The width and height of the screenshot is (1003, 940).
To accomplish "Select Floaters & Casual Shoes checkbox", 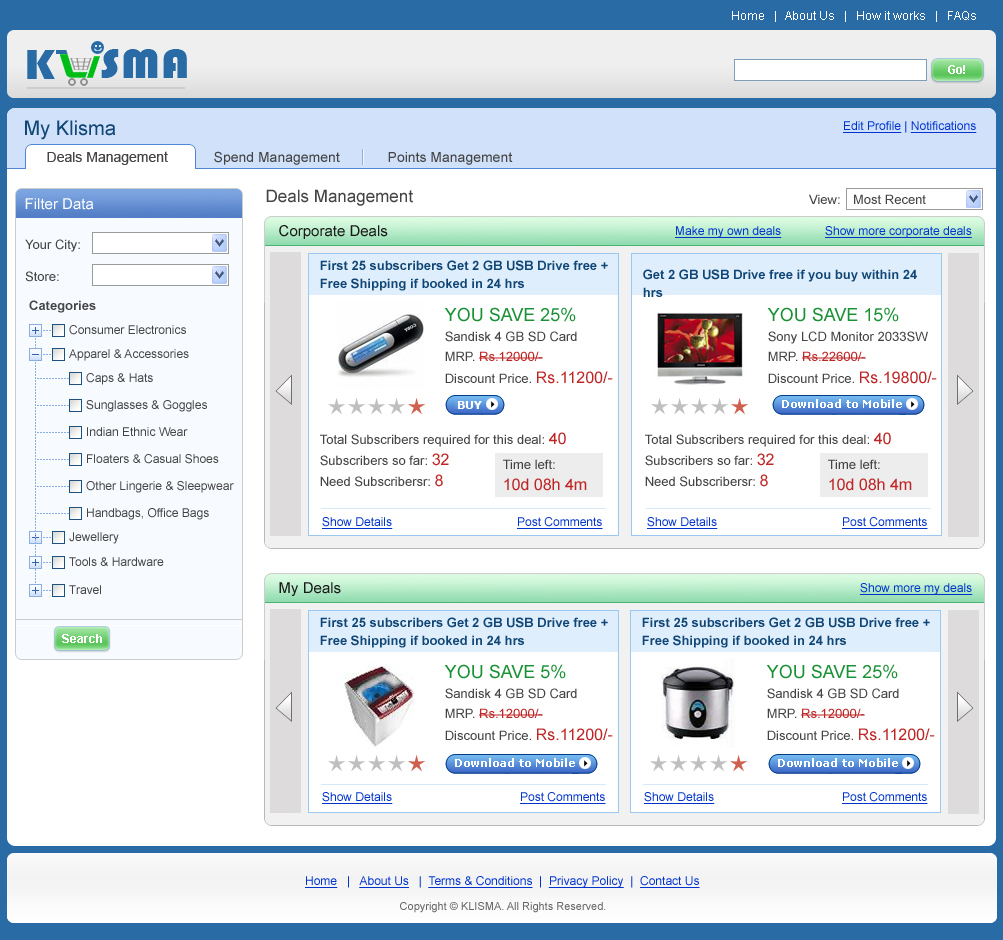I will pos(75,459).
